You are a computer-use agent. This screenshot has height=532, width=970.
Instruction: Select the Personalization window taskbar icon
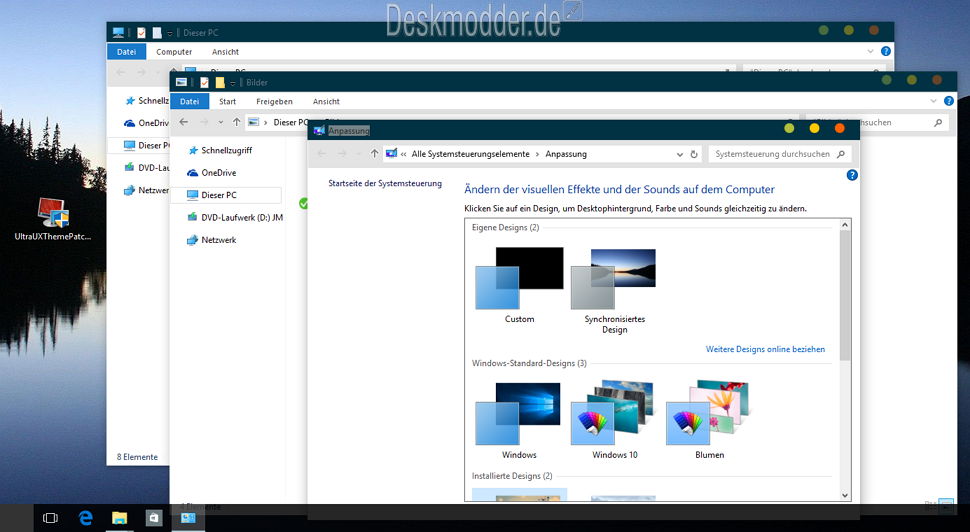tap(188, 518)
